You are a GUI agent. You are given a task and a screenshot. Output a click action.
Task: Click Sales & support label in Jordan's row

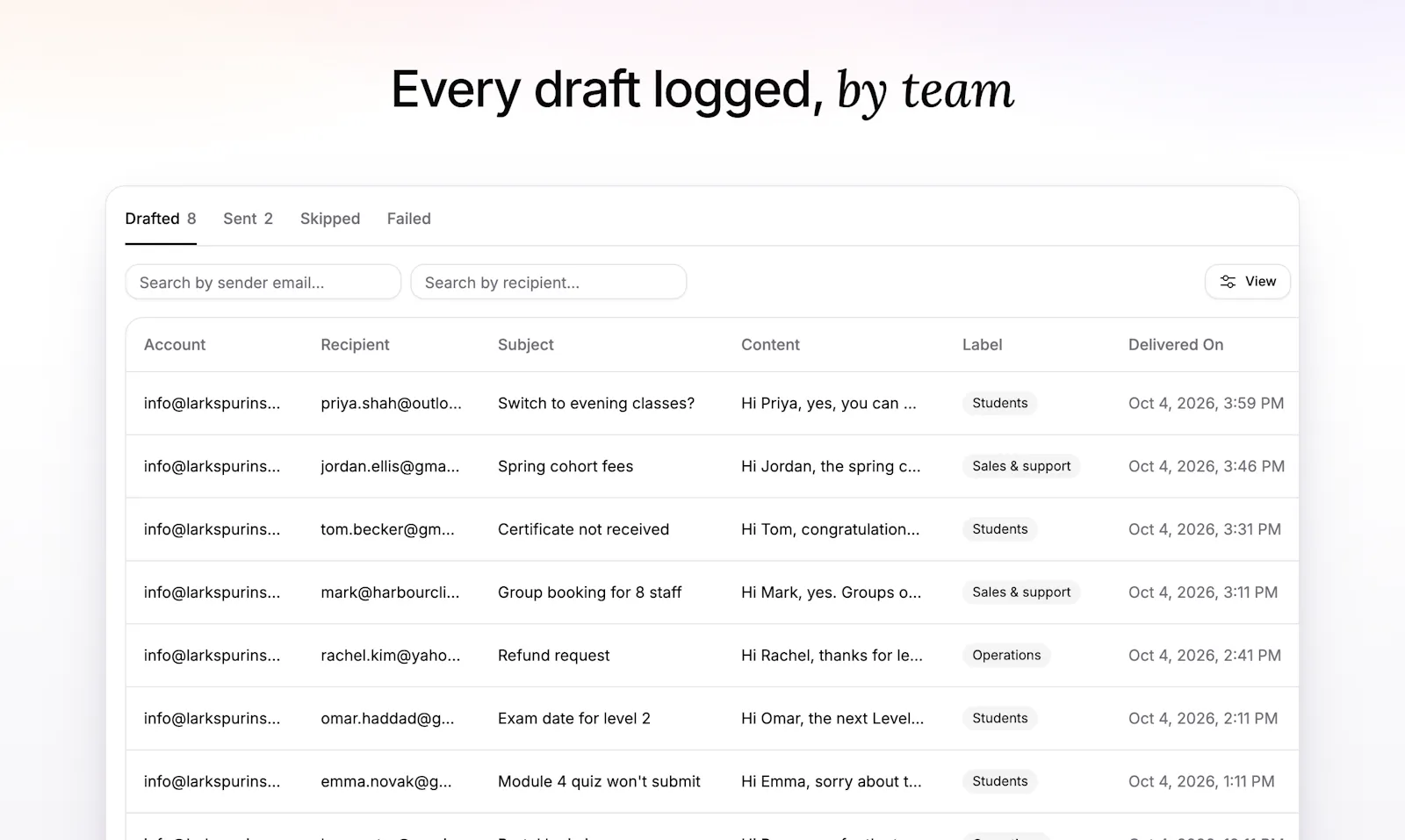click(x=1021, y=466)
